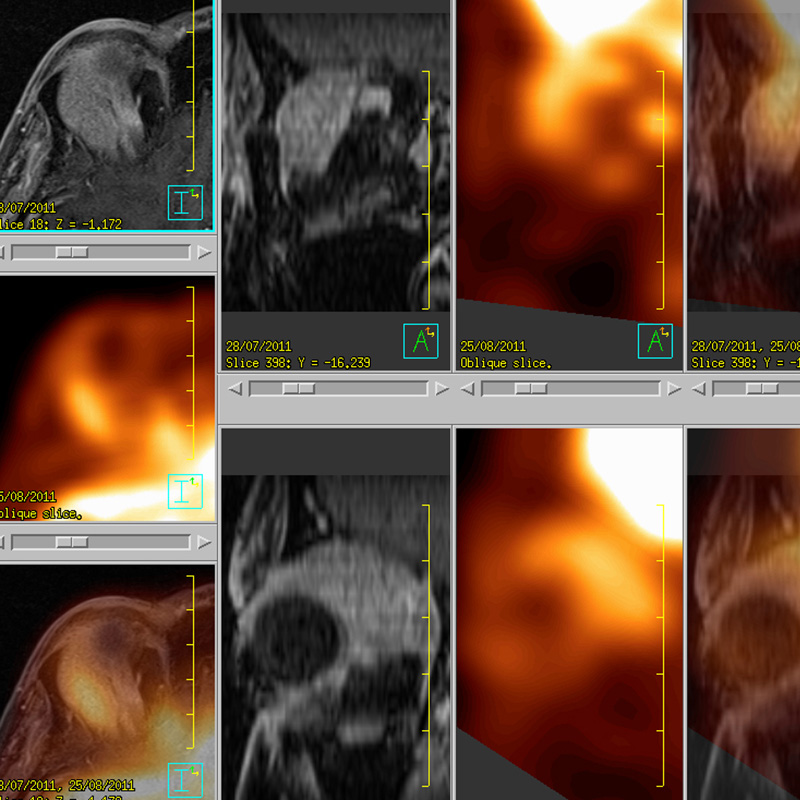Step slice forward under the left PET oblique view
800x800 pixels.
[204, 542]
